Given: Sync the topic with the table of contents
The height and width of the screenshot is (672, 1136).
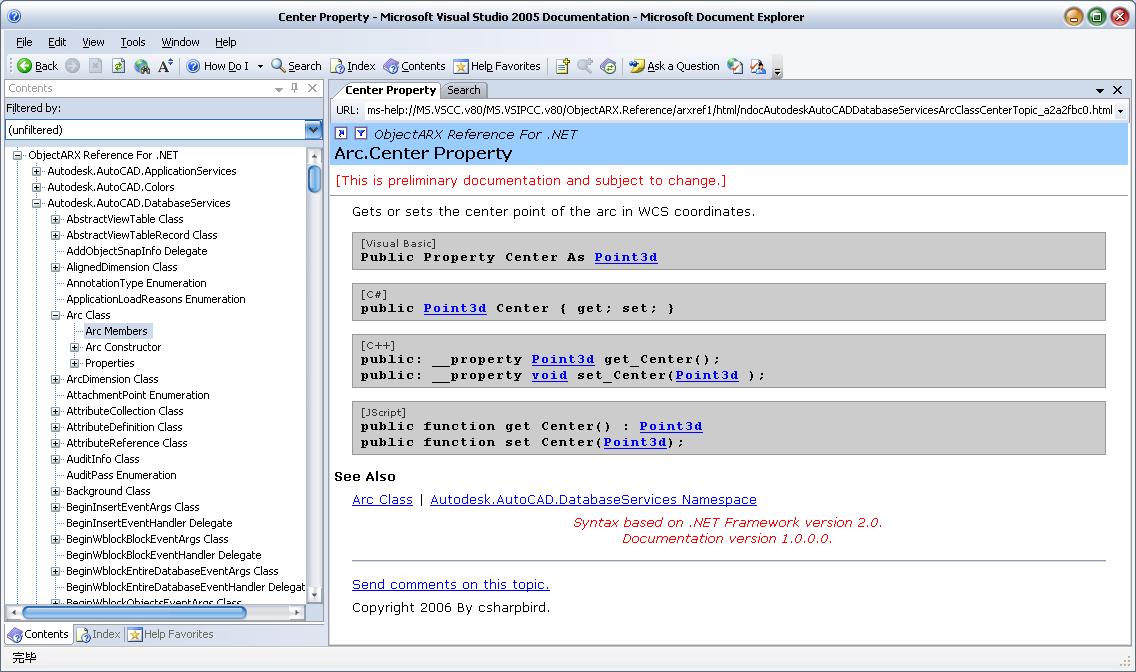Looking at the screenshot, I should 609,66.
